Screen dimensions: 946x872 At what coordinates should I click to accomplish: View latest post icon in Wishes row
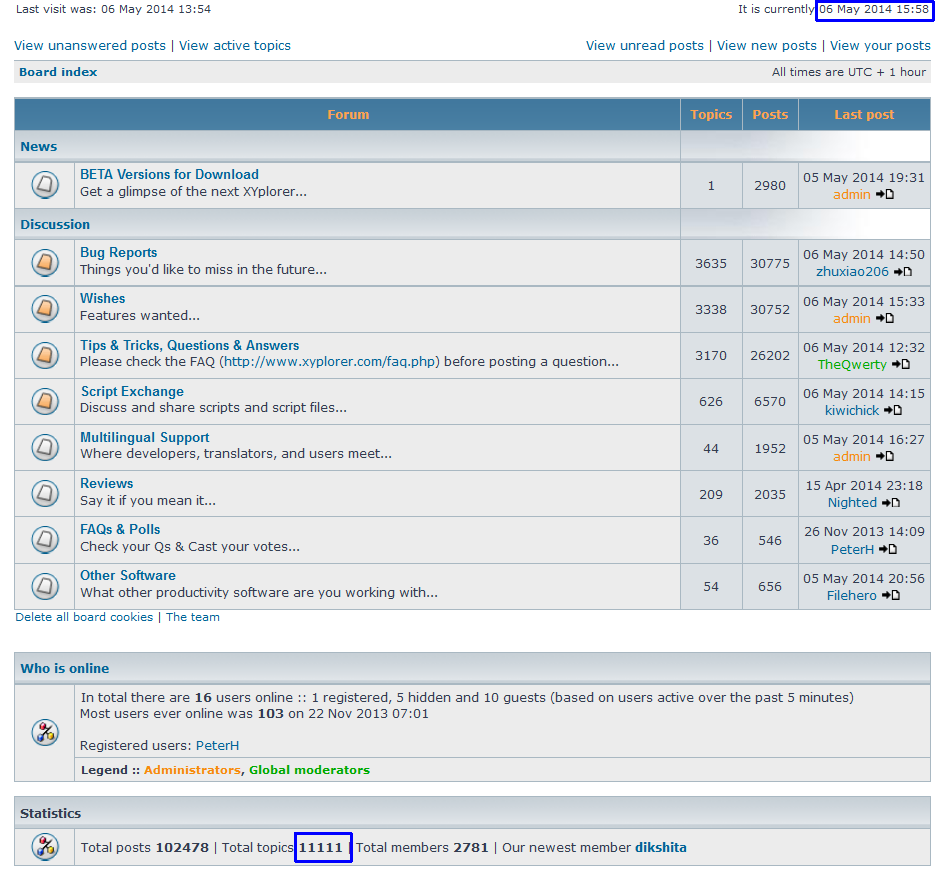[885, 319]
